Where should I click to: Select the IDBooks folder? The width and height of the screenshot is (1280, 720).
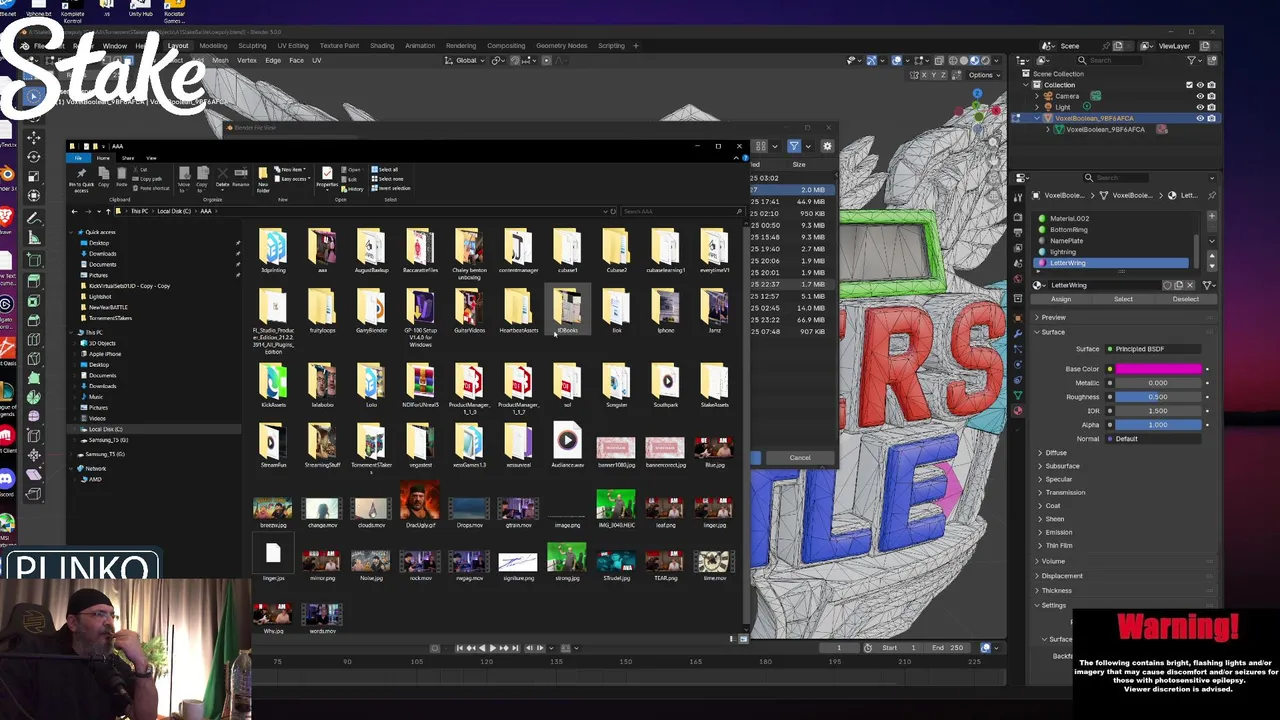click(x=567, y=311)
